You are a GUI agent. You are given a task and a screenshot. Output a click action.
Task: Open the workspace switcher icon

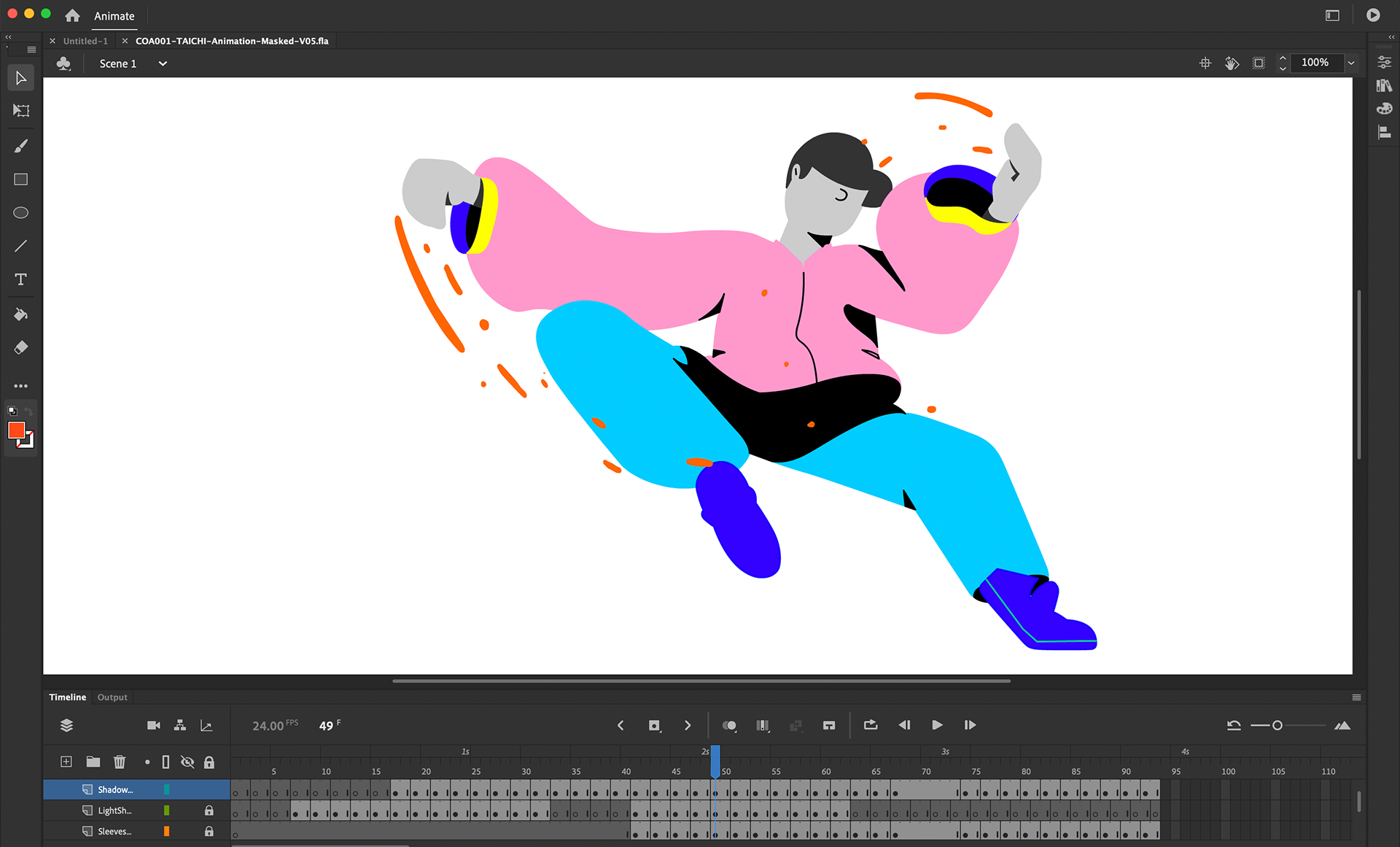[1332, 15]
